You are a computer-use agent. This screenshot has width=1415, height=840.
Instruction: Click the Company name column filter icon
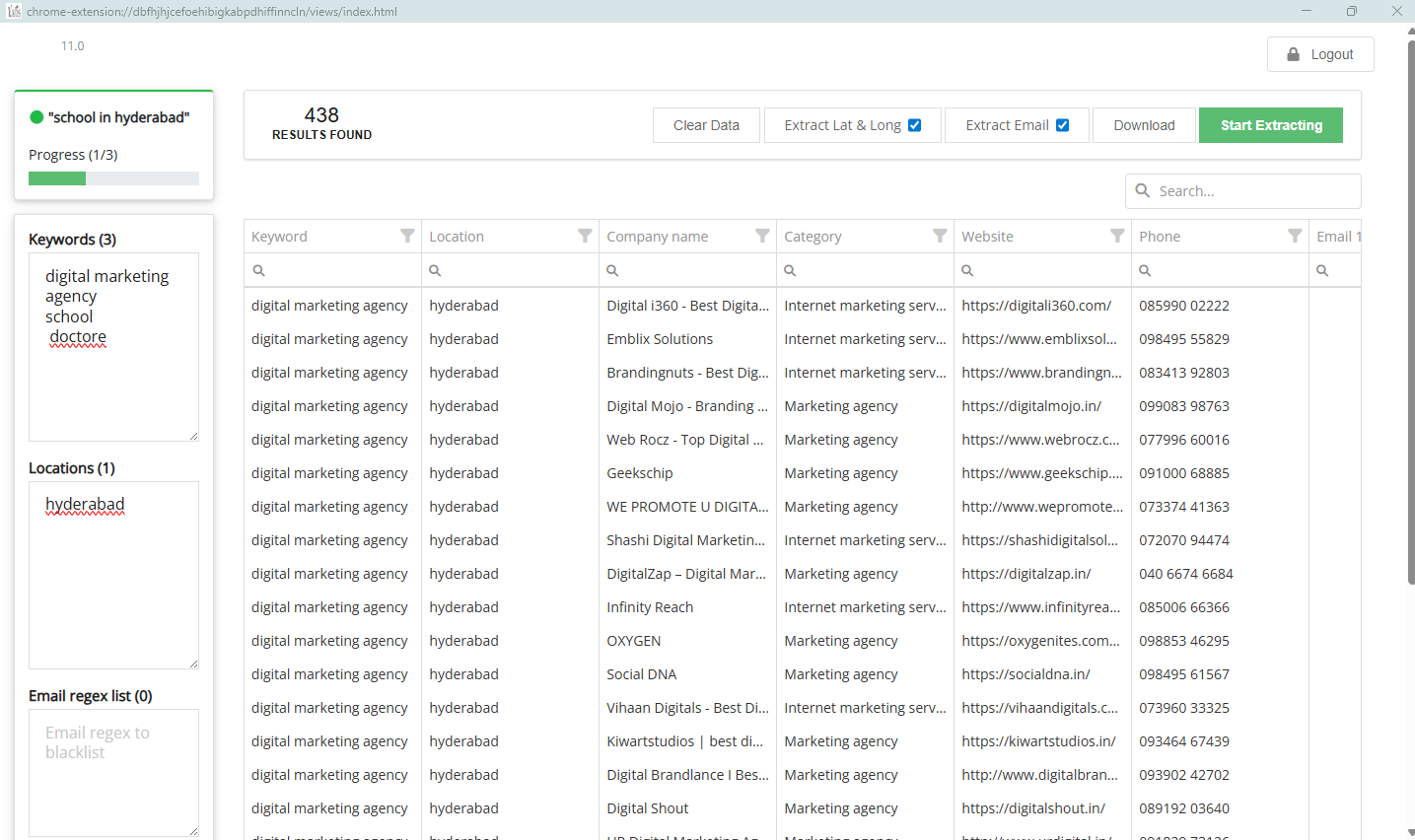click(x=762, y=236)
